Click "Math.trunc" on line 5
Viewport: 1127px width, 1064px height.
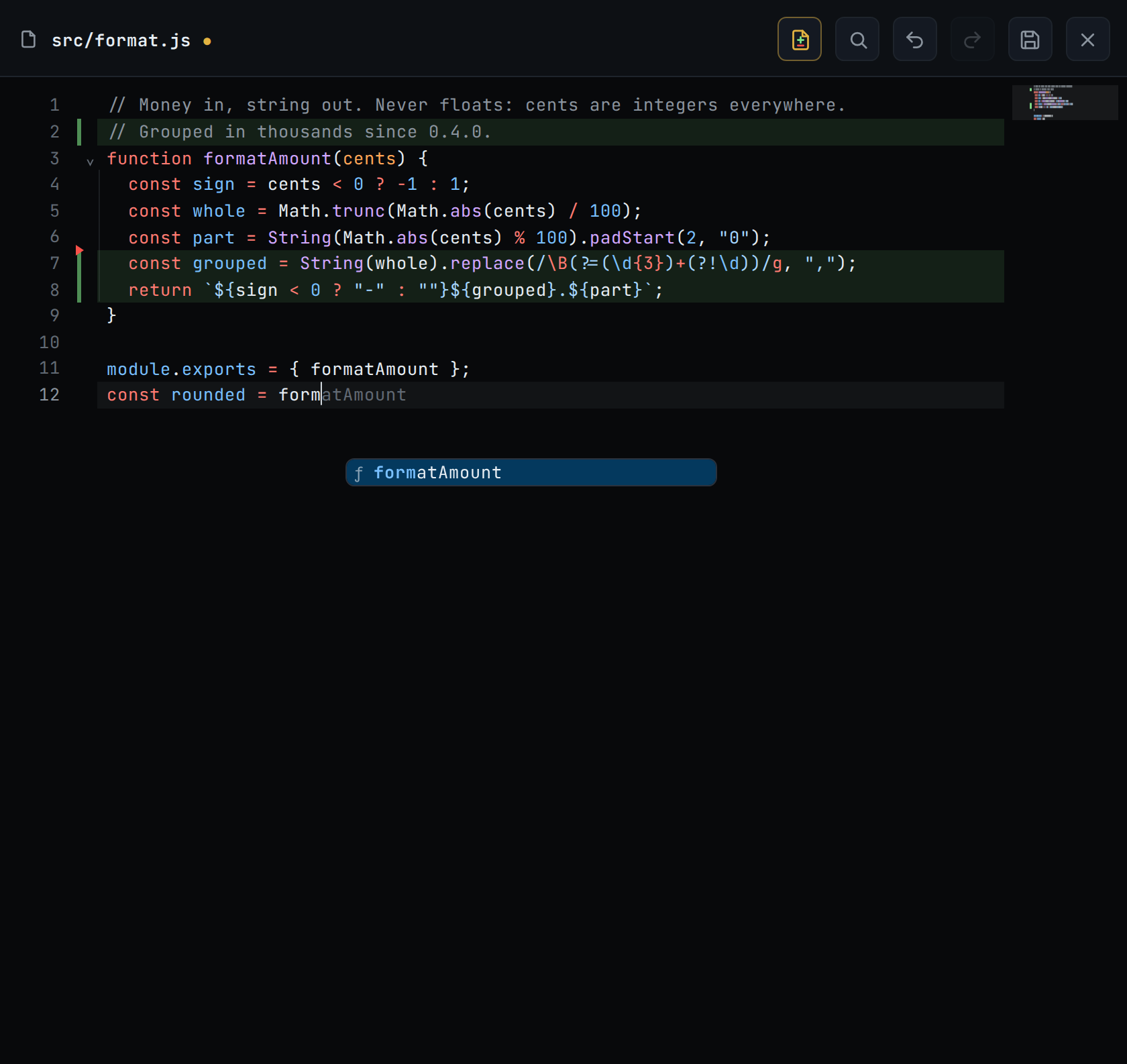[x=332, y=211]
